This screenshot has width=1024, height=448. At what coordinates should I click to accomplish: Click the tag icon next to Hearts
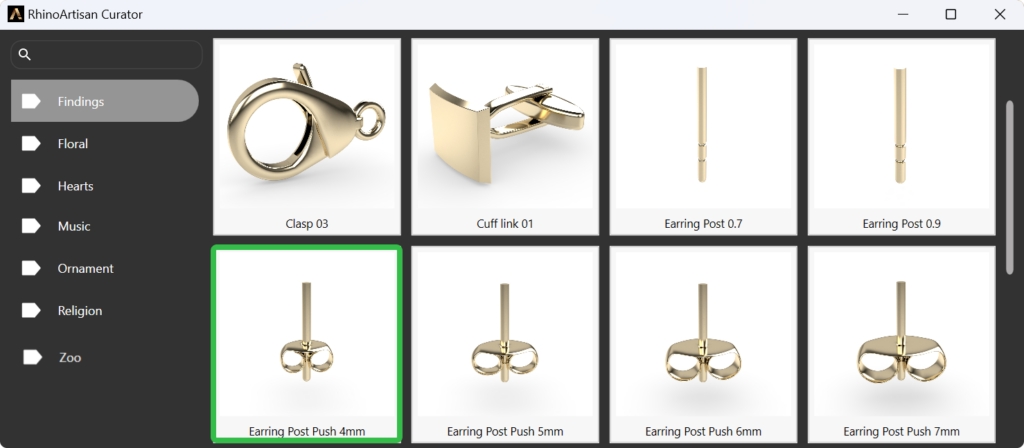(x=31, y=186)
